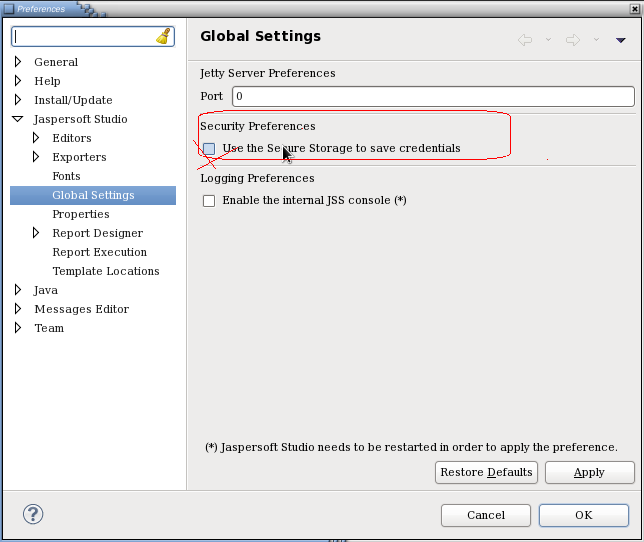Open the Editors preferences page
The width and height of the screenshot is (644, 542).
click(72, 138)
